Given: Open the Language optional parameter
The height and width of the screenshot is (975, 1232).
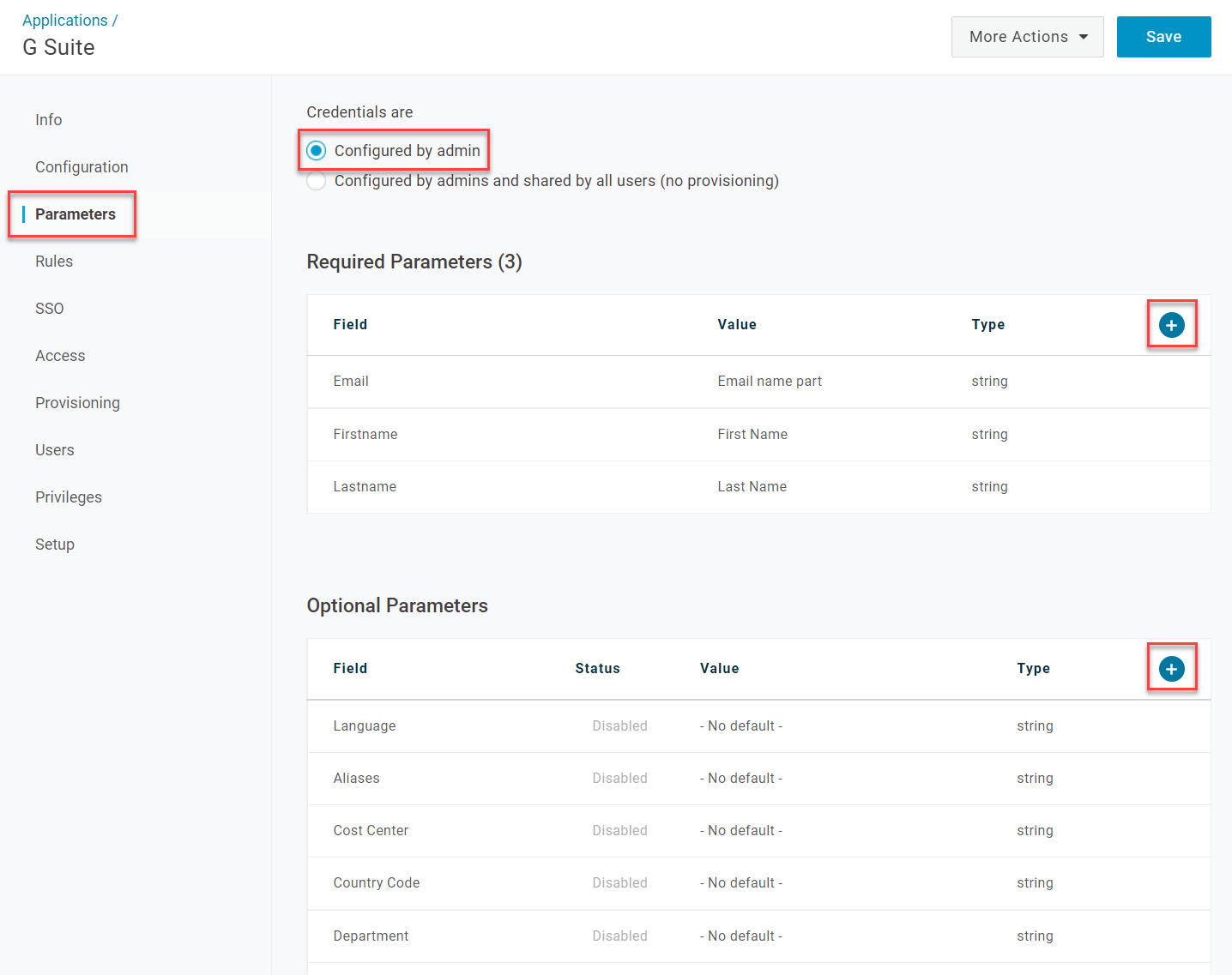Looking at the screenshot, I should point(758,726).
